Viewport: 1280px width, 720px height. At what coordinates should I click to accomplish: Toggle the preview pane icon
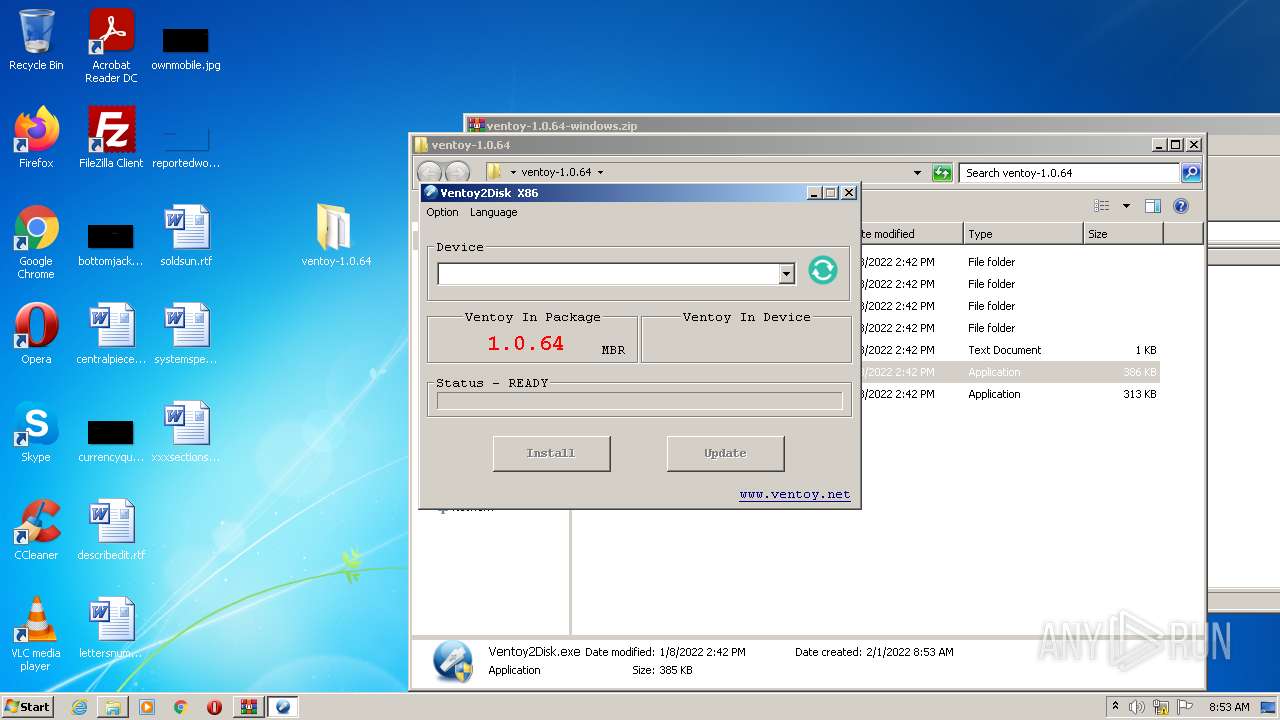pyautogui.click(x=1152, y=206)
